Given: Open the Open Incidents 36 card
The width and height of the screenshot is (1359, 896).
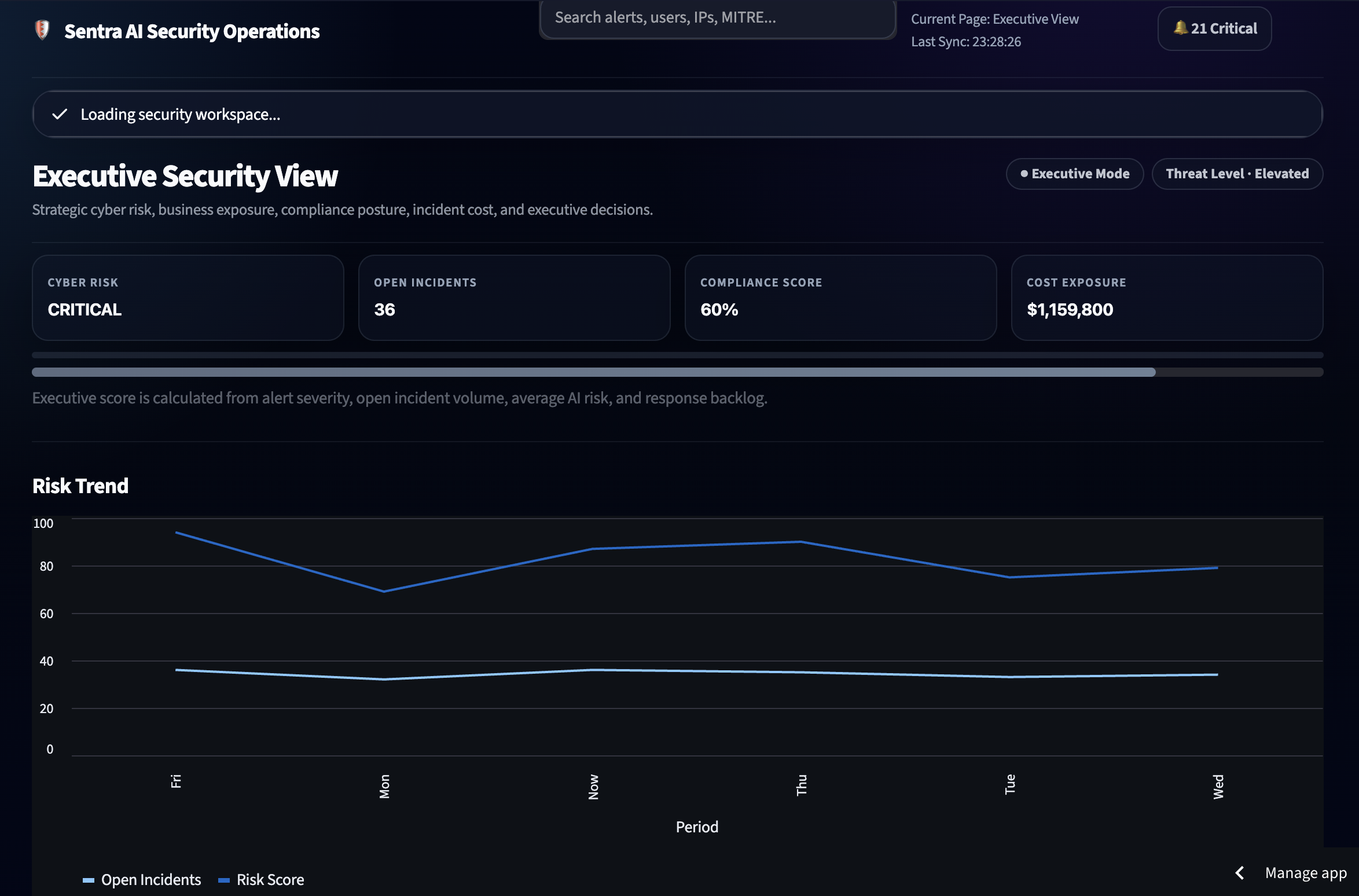Looking at the screenshot, I should (515, 298).
